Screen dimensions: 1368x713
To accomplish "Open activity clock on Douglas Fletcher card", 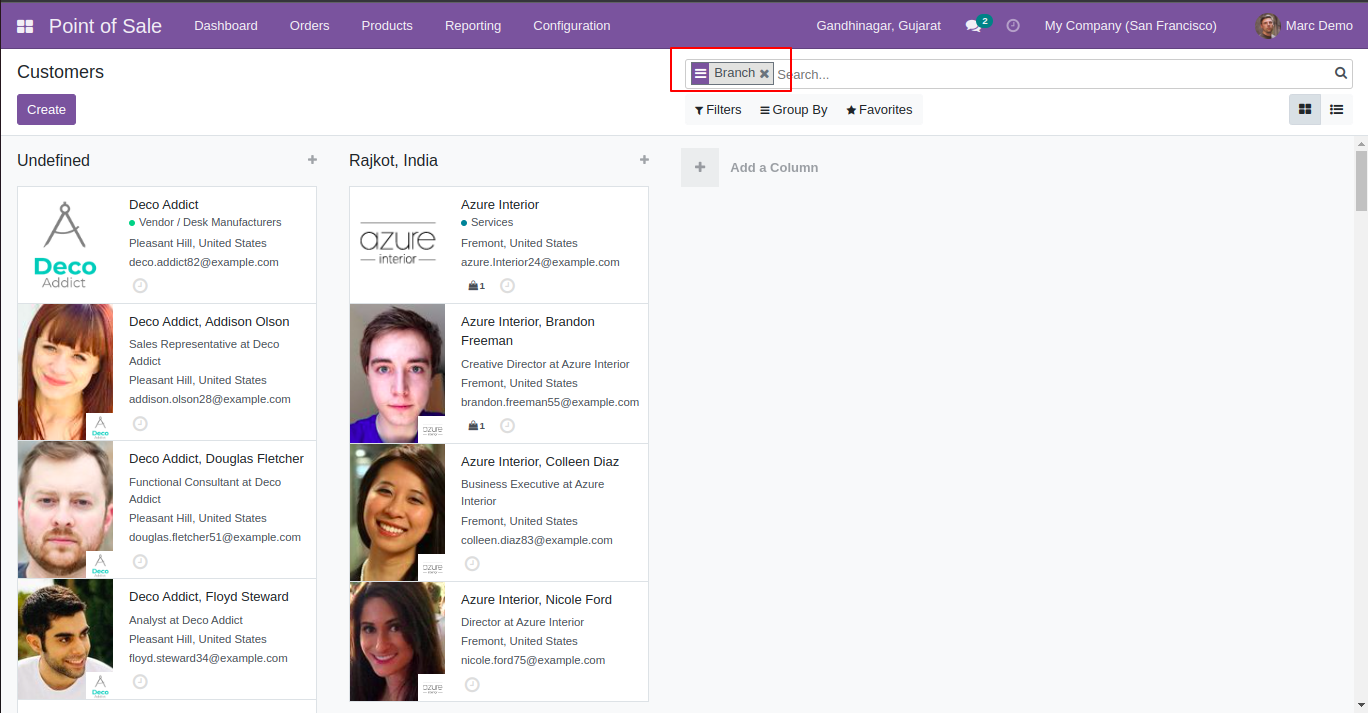I will pos(140,561).
